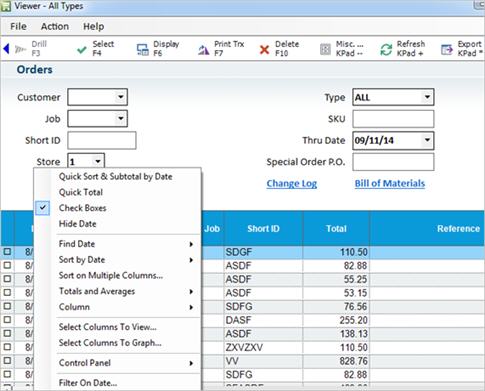Screen dimensions: 485x391
Task: Check the box beside the 82.88 ASDF row
Action: click(7, 265)
